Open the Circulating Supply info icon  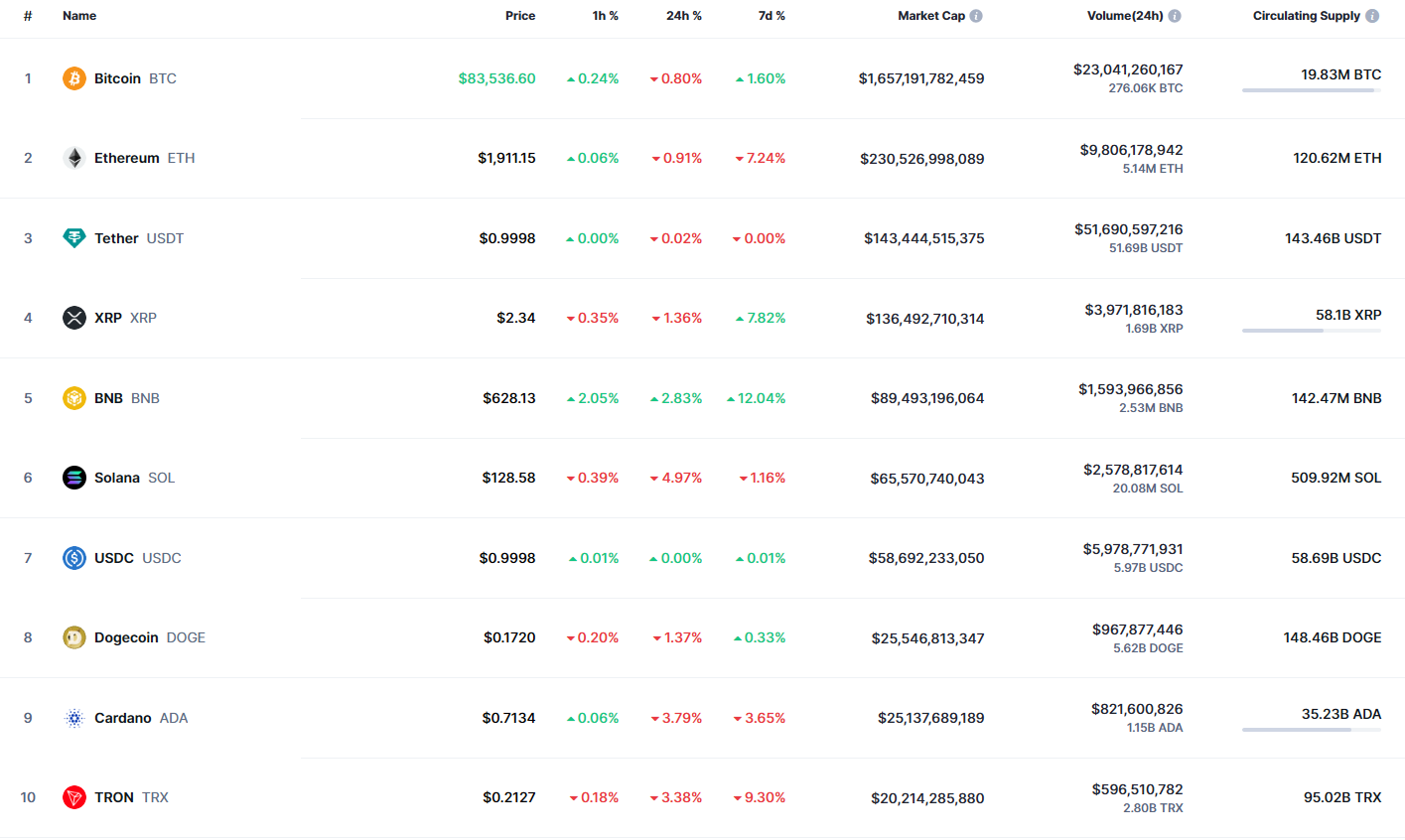[1372, 16]
